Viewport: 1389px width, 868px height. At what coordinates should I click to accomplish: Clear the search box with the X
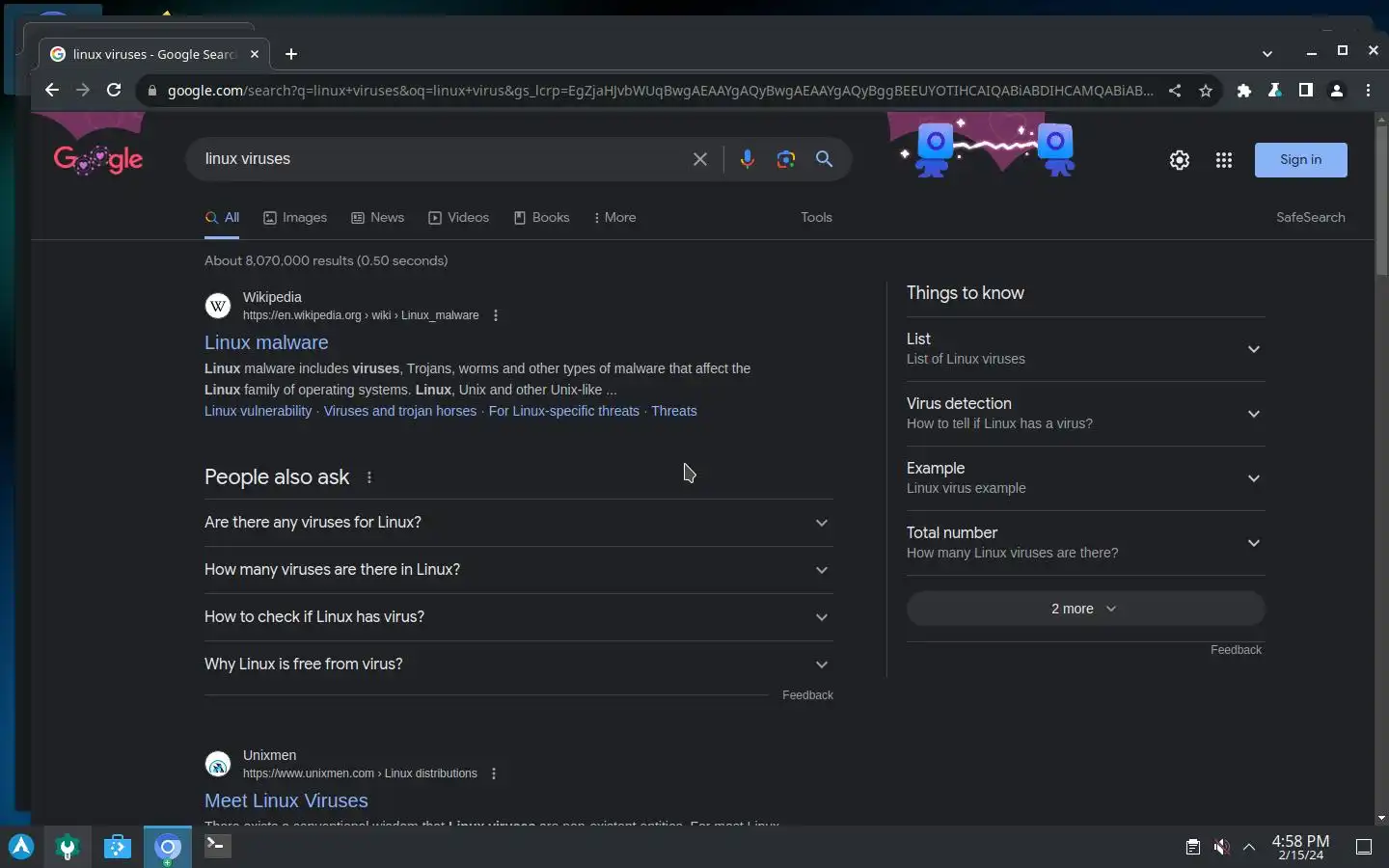[700, 159]
